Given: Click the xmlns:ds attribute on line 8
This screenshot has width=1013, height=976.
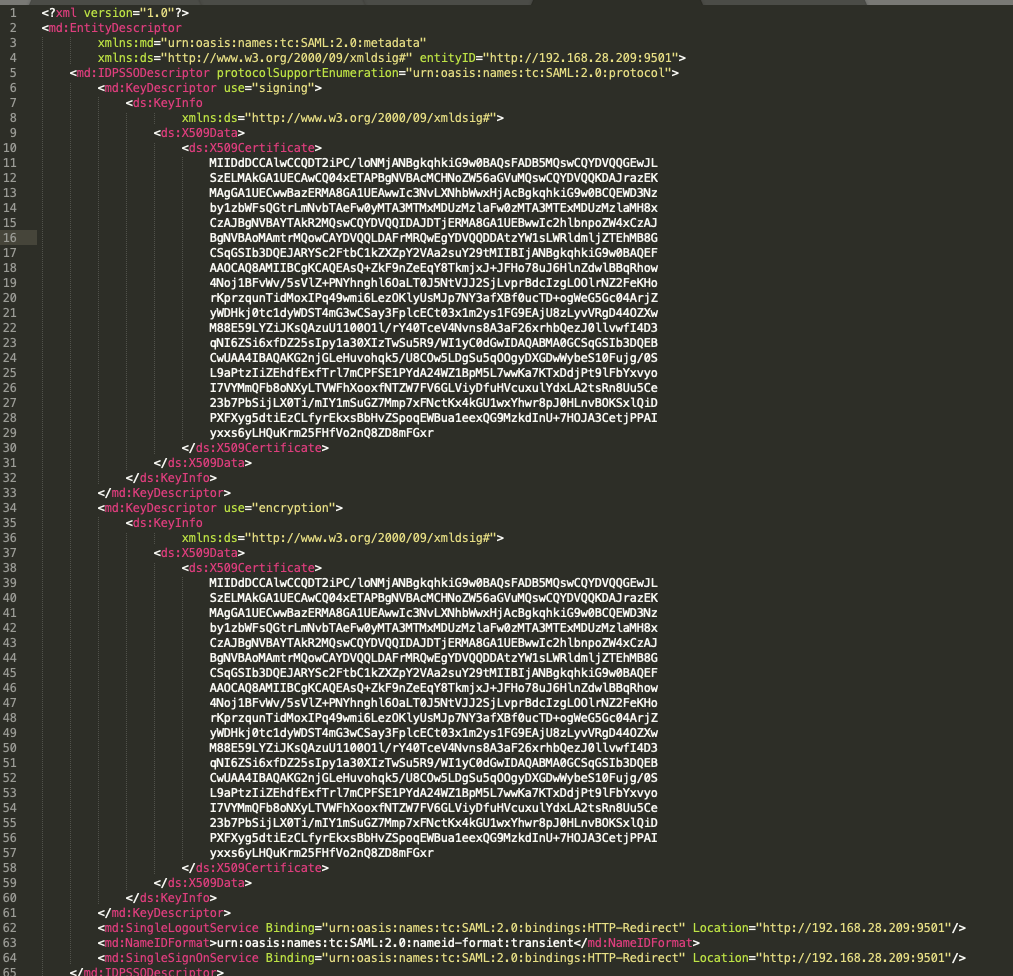Looking at the screenshot, I should click(339, 118).
